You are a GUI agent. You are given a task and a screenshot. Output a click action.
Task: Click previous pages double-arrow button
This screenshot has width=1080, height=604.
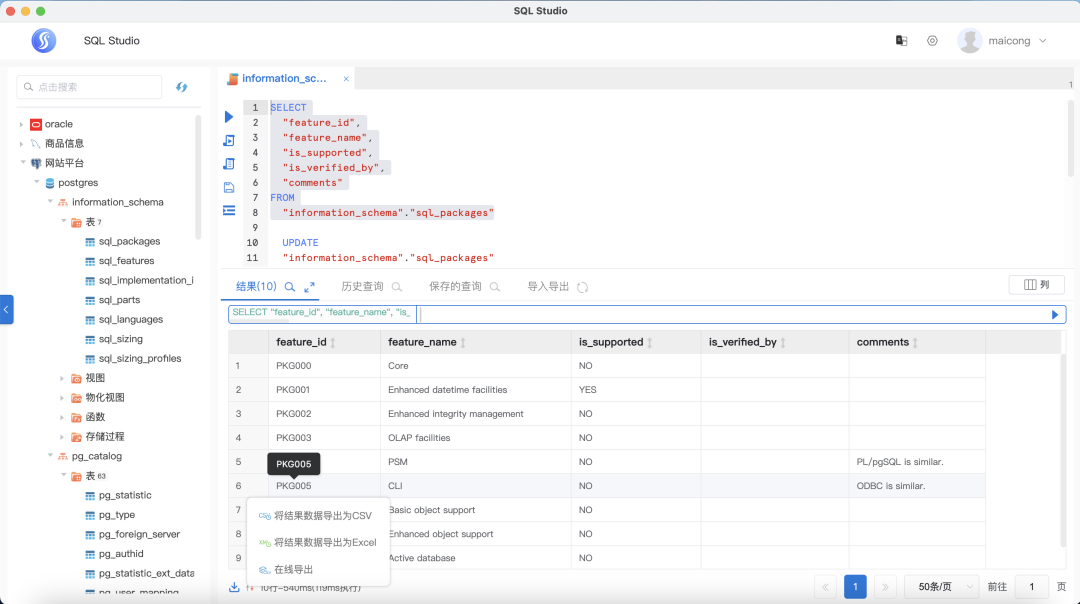pos(825,587)
